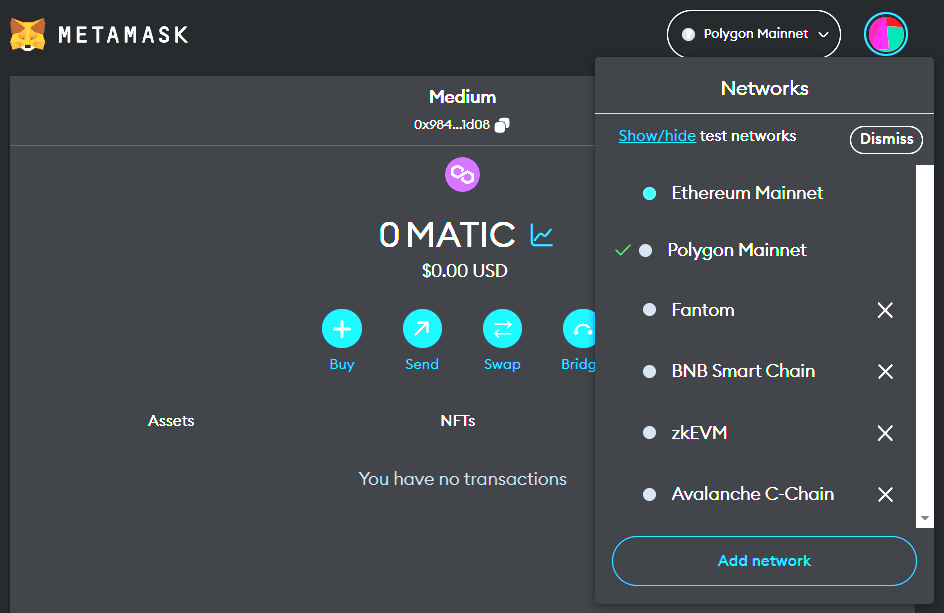Click the Networks panel heading
Image resolution: width=944 pixels, height=613 pixels.
(765, 89)
